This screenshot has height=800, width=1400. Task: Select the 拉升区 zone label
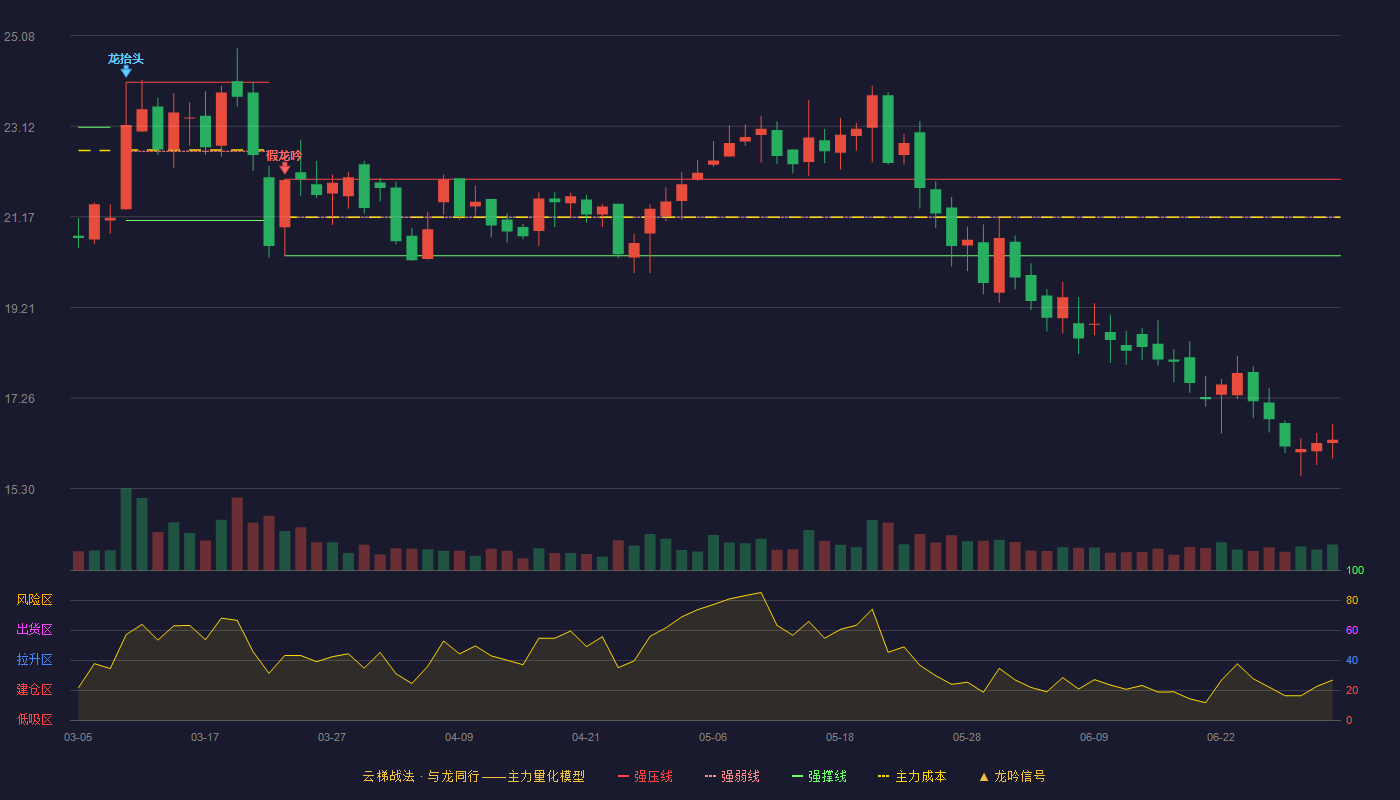[x=34, y=660]
